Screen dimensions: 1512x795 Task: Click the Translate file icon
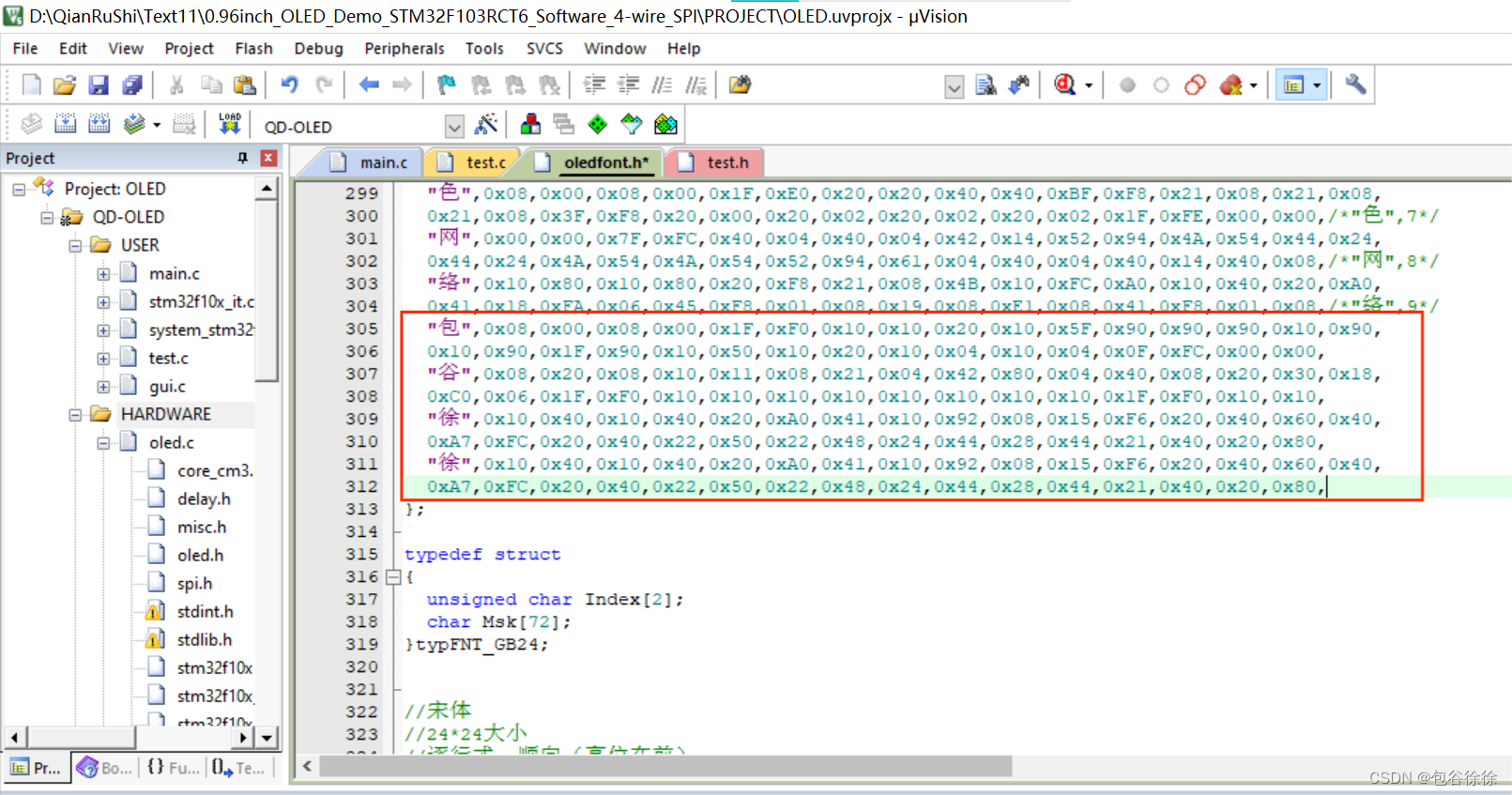31,124
